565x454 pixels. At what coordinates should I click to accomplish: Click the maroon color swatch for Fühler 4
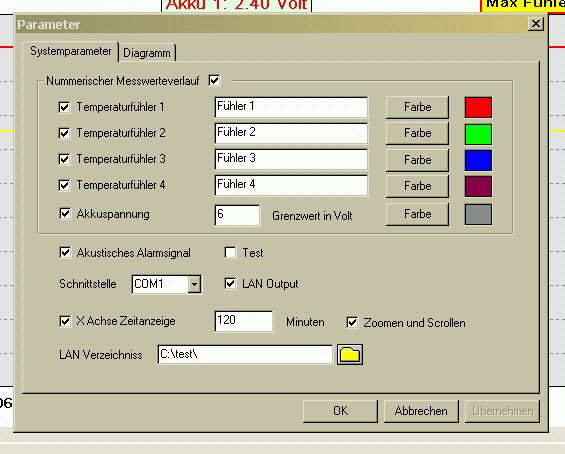(x=478, y=186)
